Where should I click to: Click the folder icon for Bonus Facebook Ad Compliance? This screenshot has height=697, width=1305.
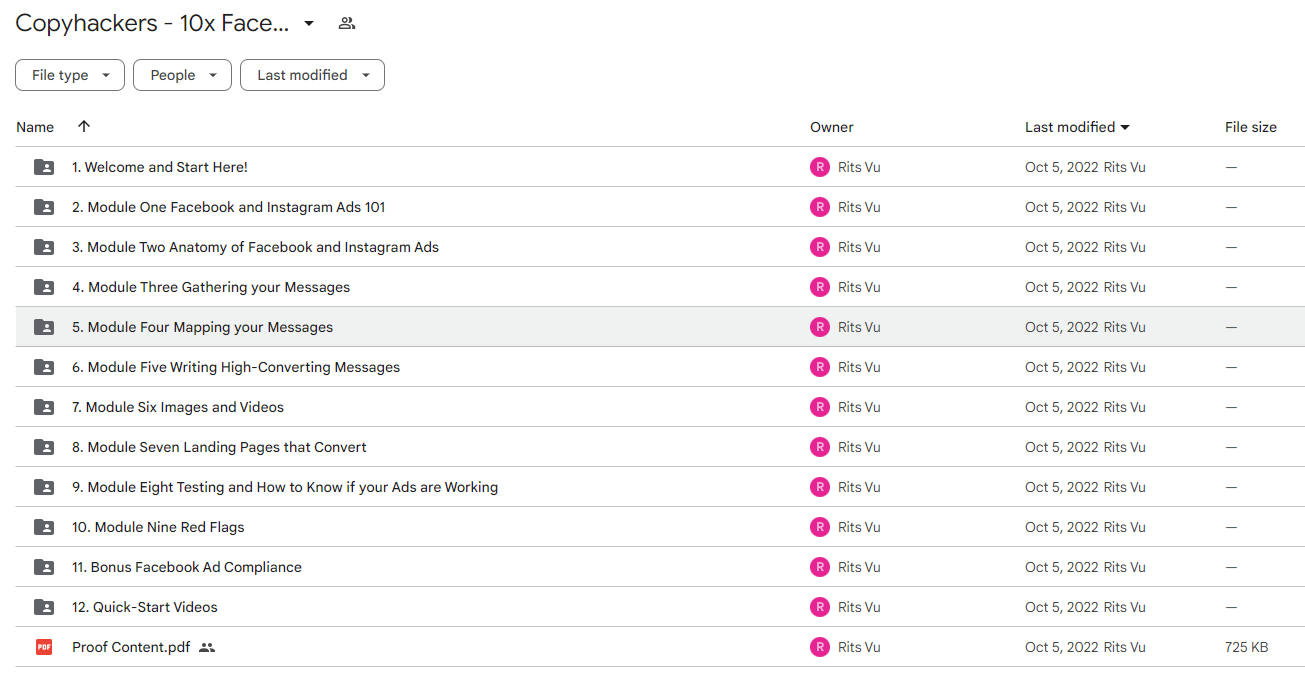tap(44, 567)
